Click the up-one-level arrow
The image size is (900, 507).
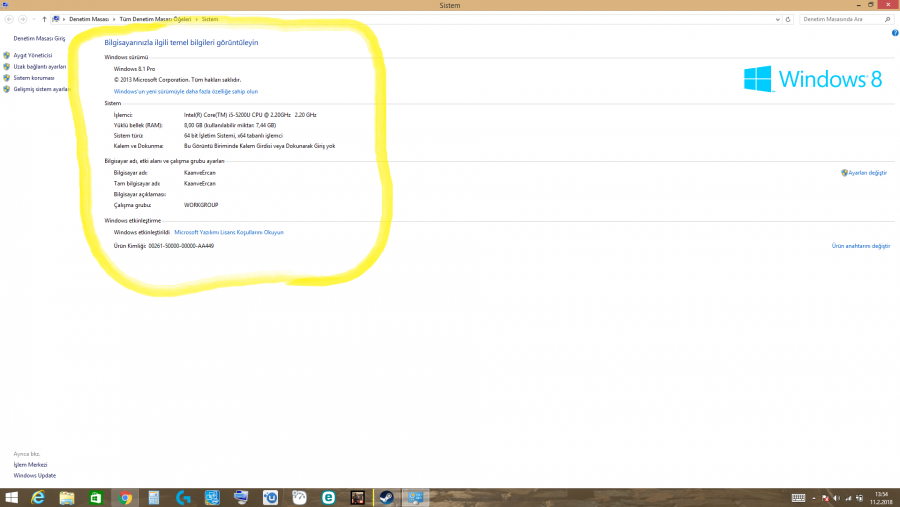click(44, 20)
